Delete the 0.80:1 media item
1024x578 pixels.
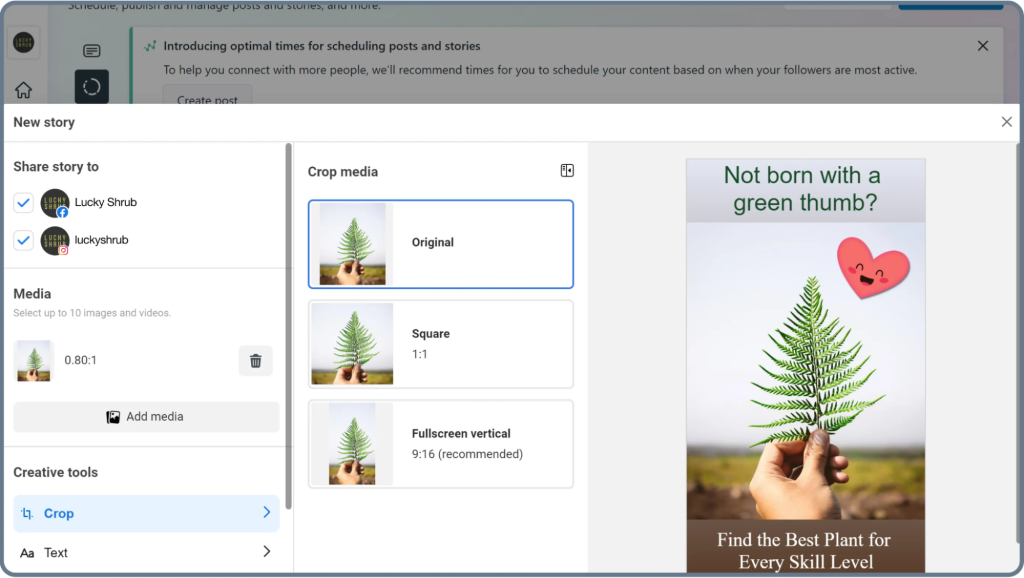tap(255, 361)
